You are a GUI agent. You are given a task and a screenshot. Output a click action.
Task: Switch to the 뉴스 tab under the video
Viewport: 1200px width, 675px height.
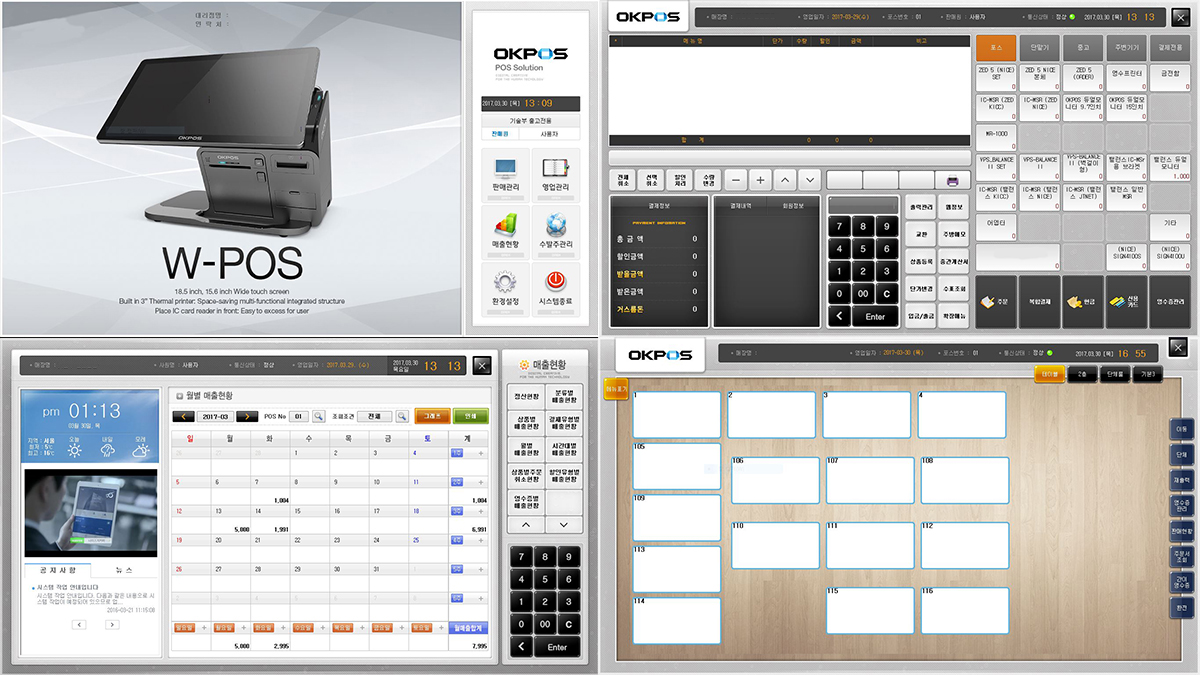coord(124,570)
